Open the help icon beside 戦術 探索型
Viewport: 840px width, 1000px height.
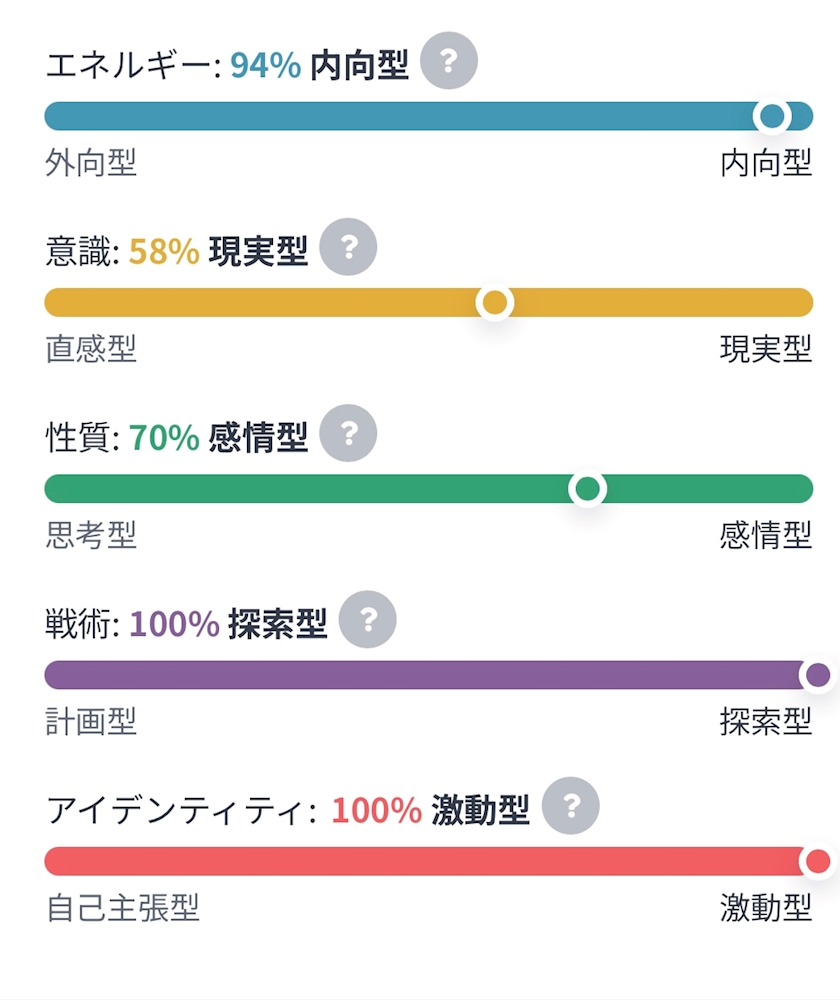(367, 619)
